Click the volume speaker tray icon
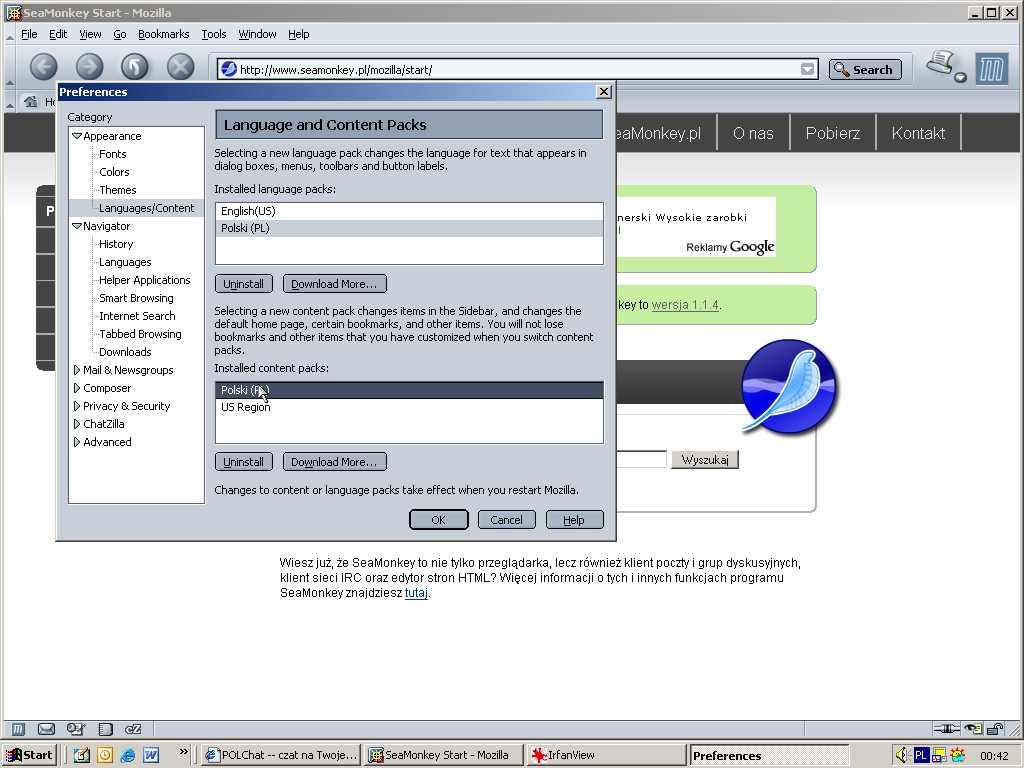This screenshot has height=768, width=1024. [902, 755]
